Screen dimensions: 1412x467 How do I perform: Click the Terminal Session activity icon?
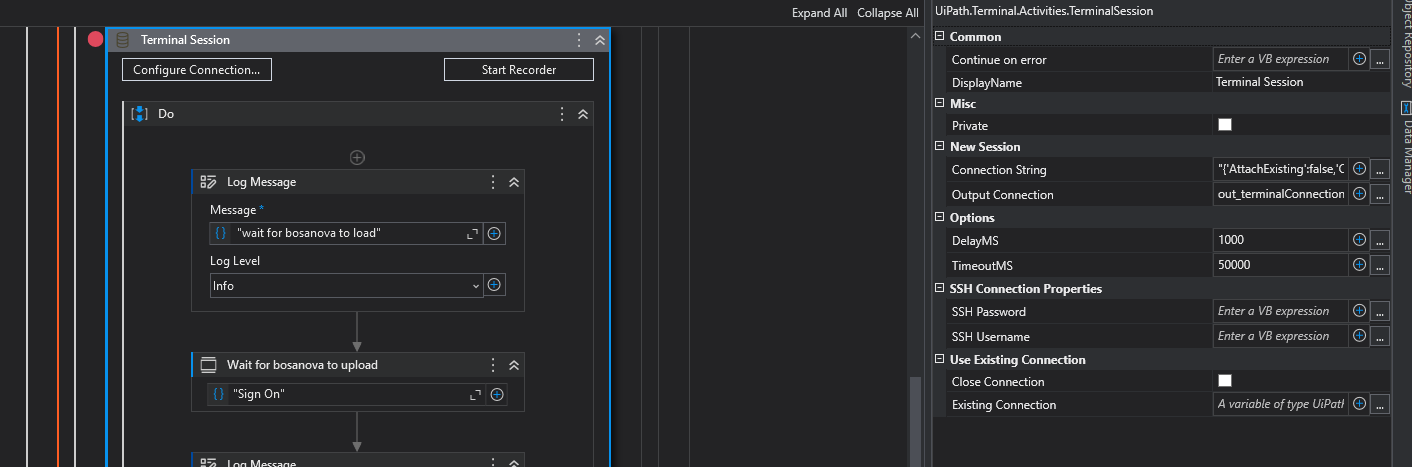click(123, 40)
